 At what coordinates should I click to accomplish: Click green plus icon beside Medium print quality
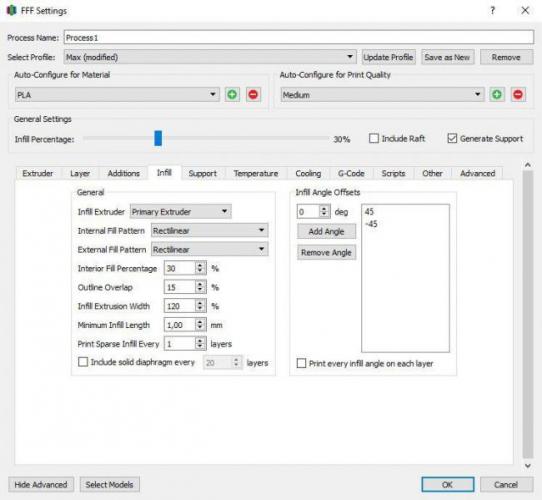497,94
